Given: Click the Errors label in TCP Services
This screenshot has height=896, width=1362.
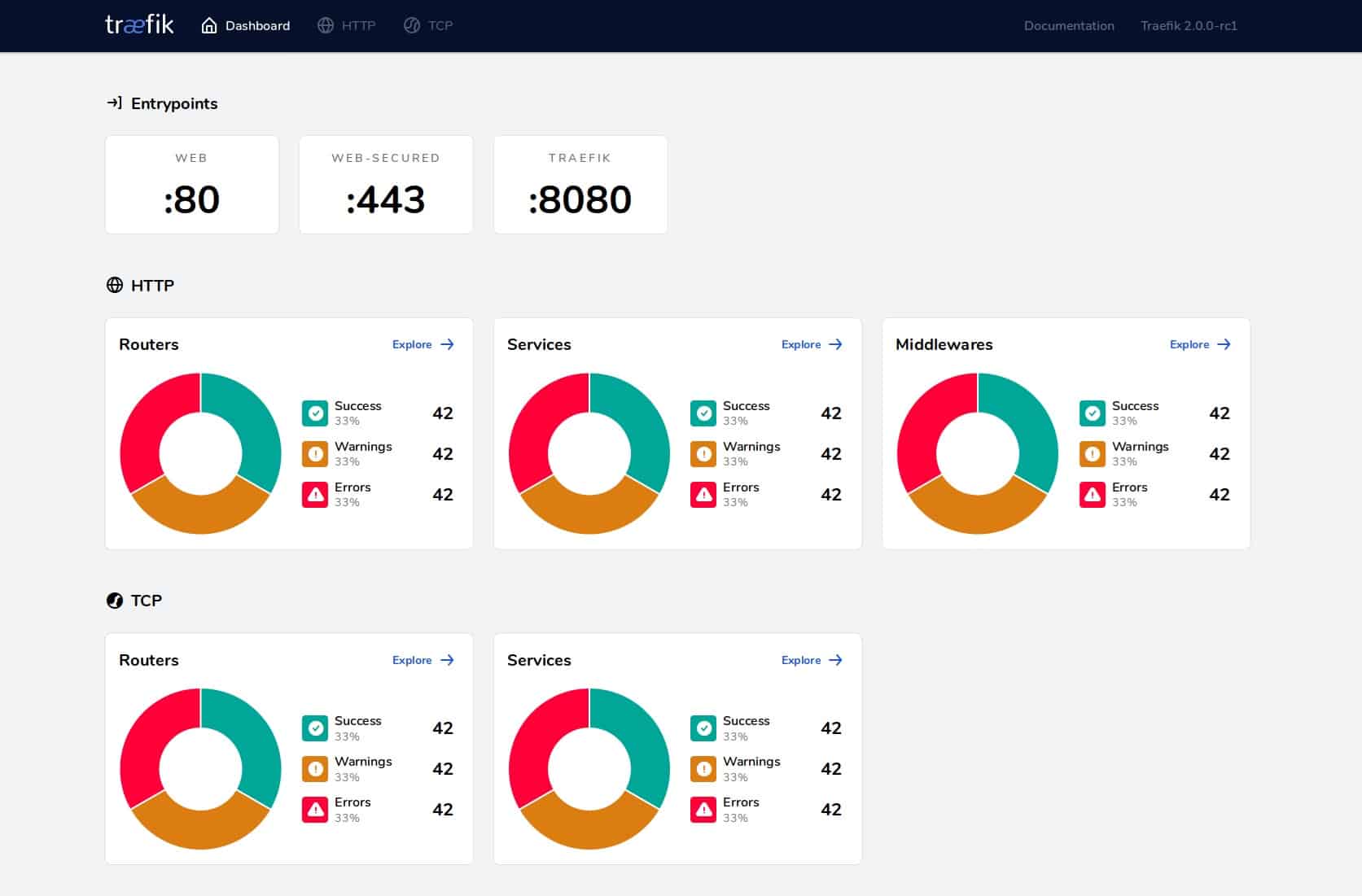Looking at the screenshot, I should point(741,802).
